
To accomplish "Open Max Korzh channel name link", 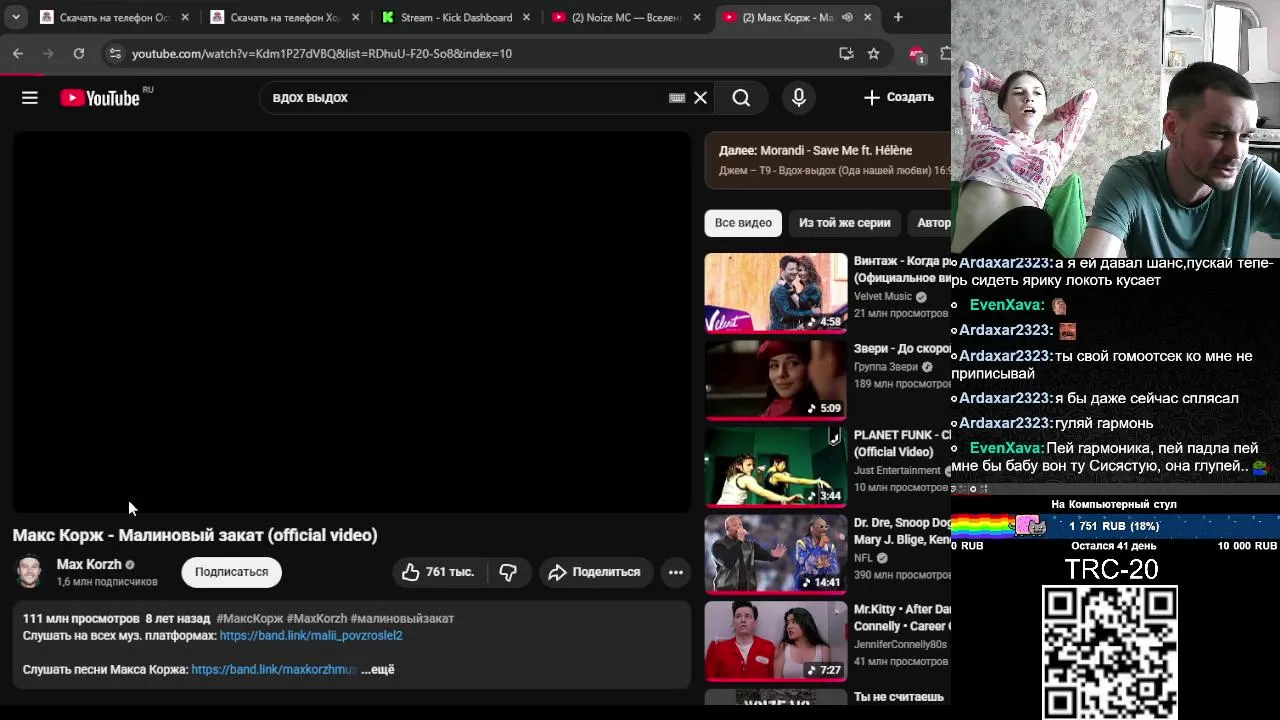I will [x=89, y=564].
